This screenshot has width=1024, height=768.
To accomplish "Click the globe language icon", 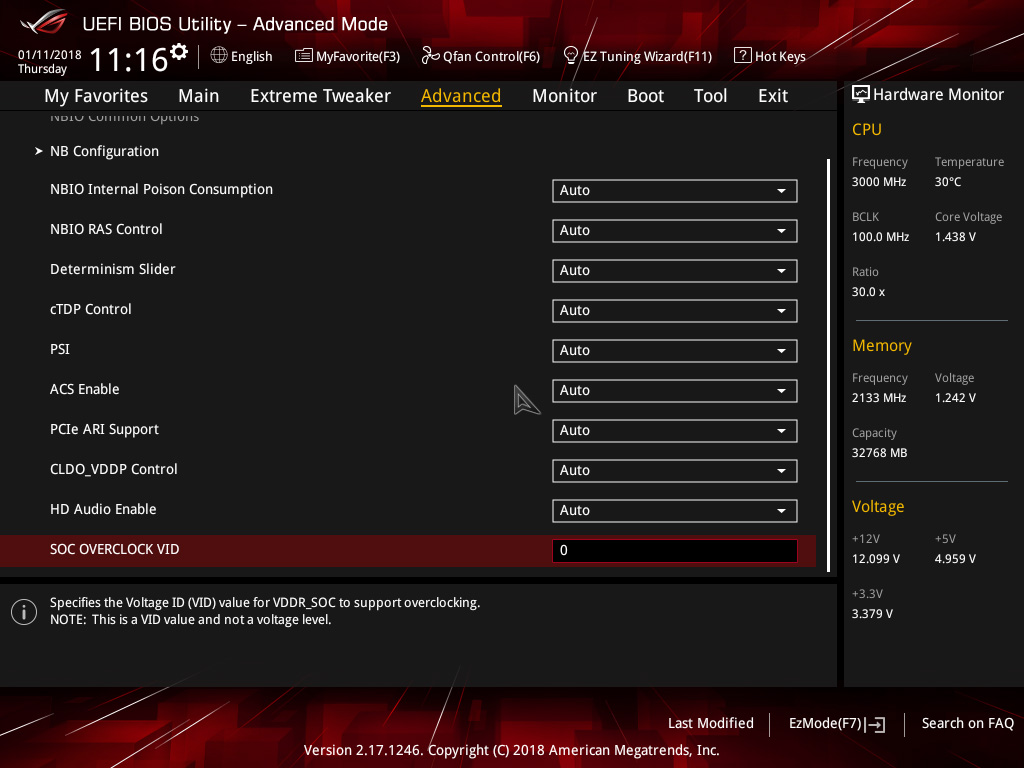I will point(219,56).
